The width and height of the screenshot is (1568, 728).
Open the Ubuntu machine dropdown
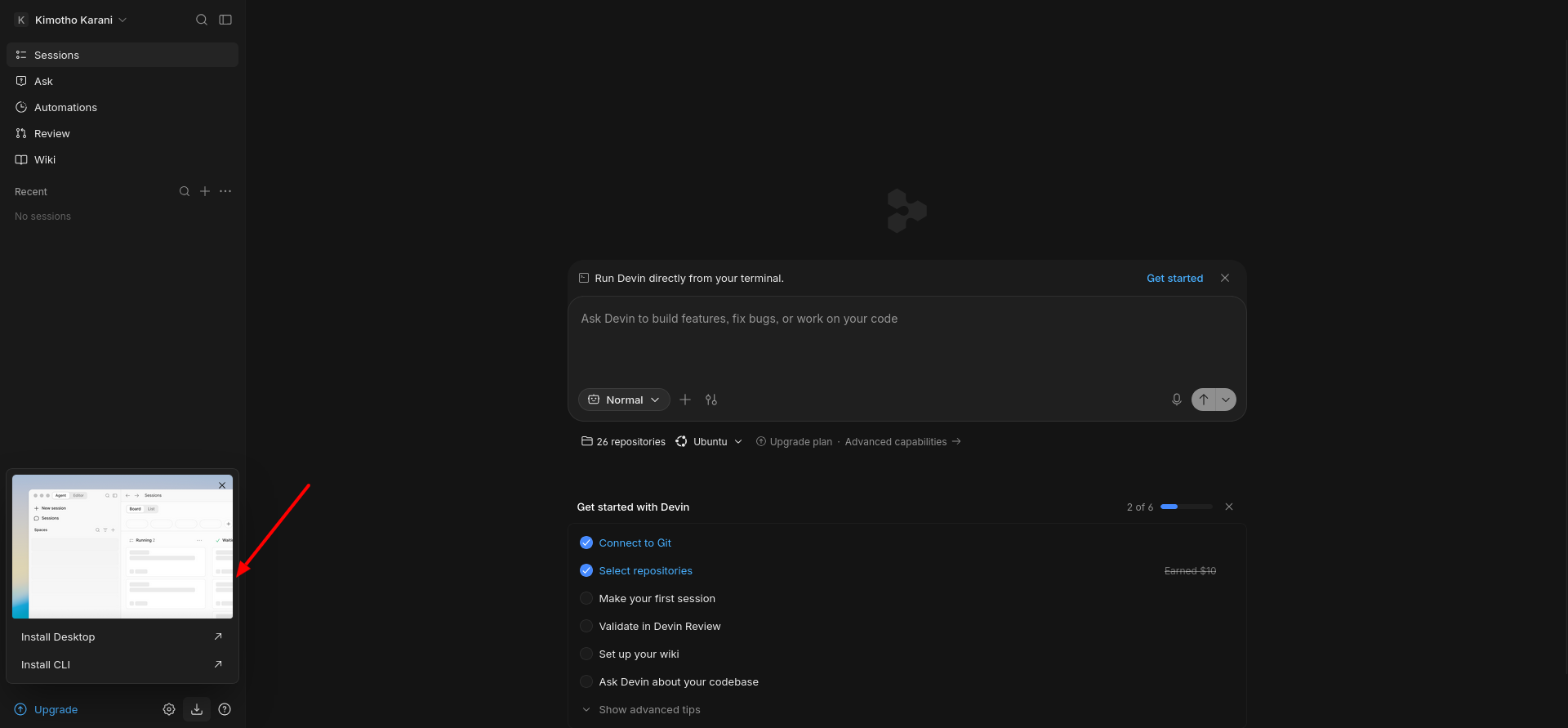click(709, 441)
